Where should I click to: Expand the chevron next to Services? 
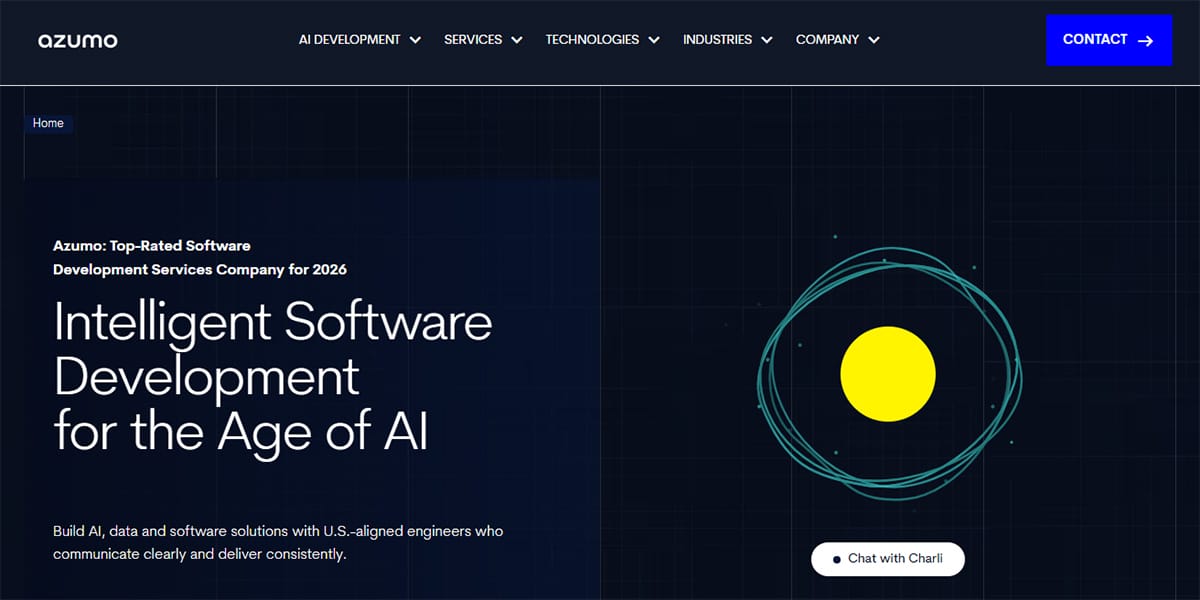tap(517, 40)
